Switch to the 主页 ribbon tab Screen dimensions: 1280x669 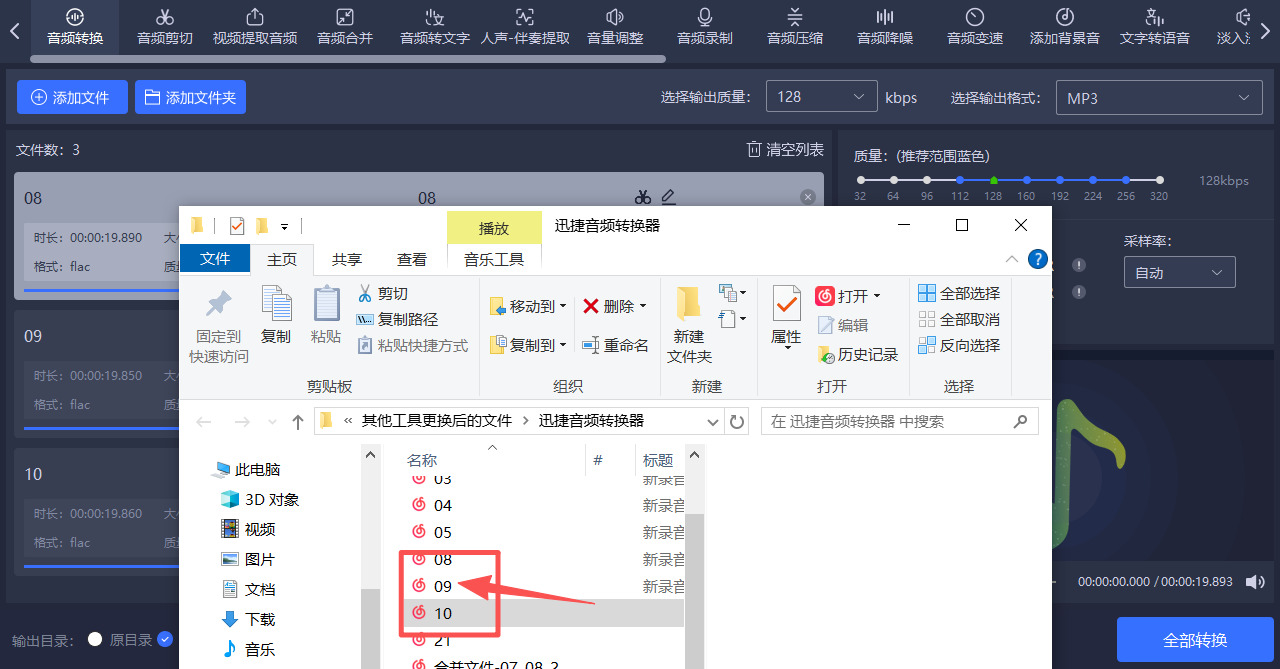(282, 259)
